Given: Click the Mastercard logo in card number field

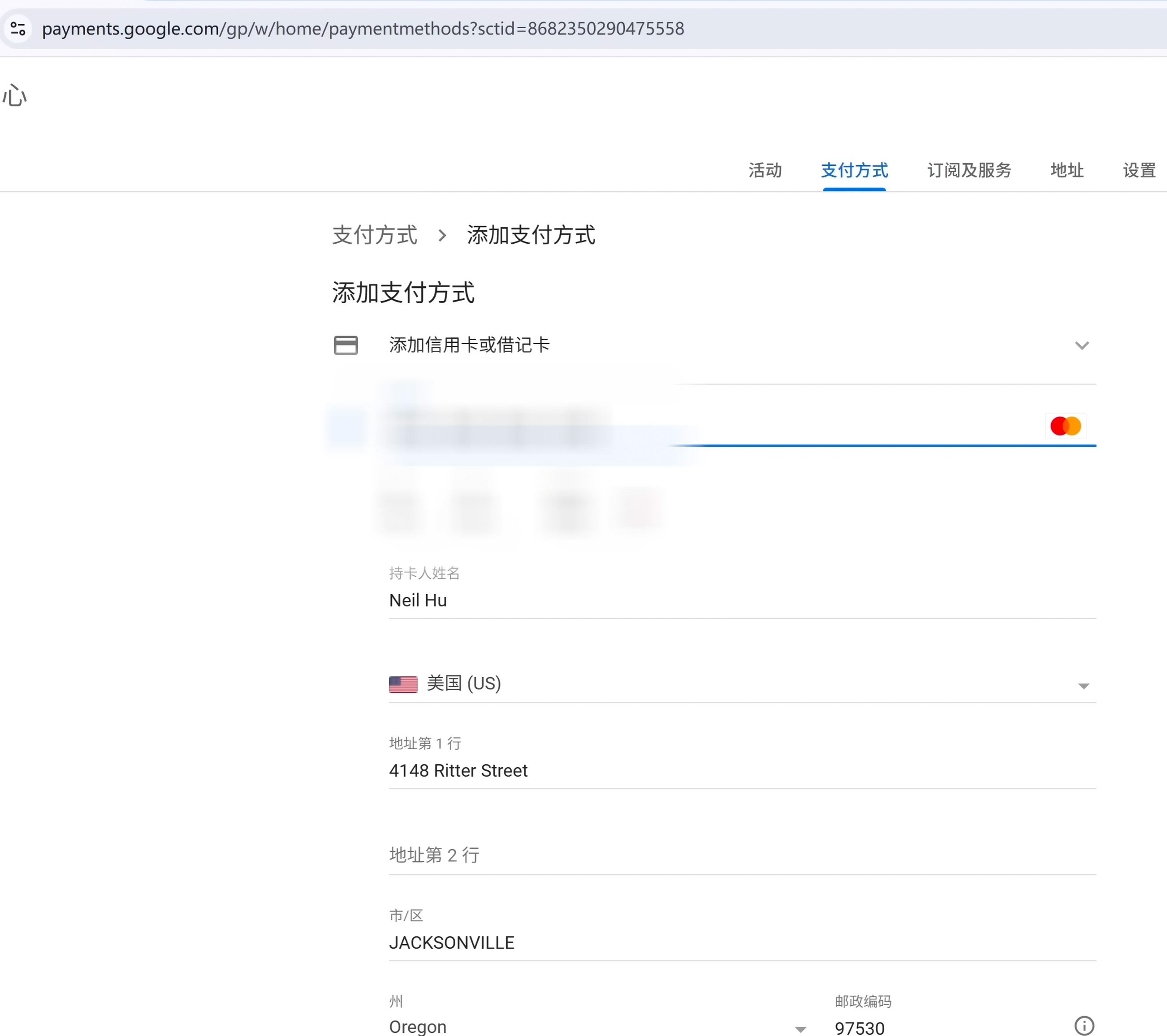Looking at the screenshot, I should coord(1065,426).
